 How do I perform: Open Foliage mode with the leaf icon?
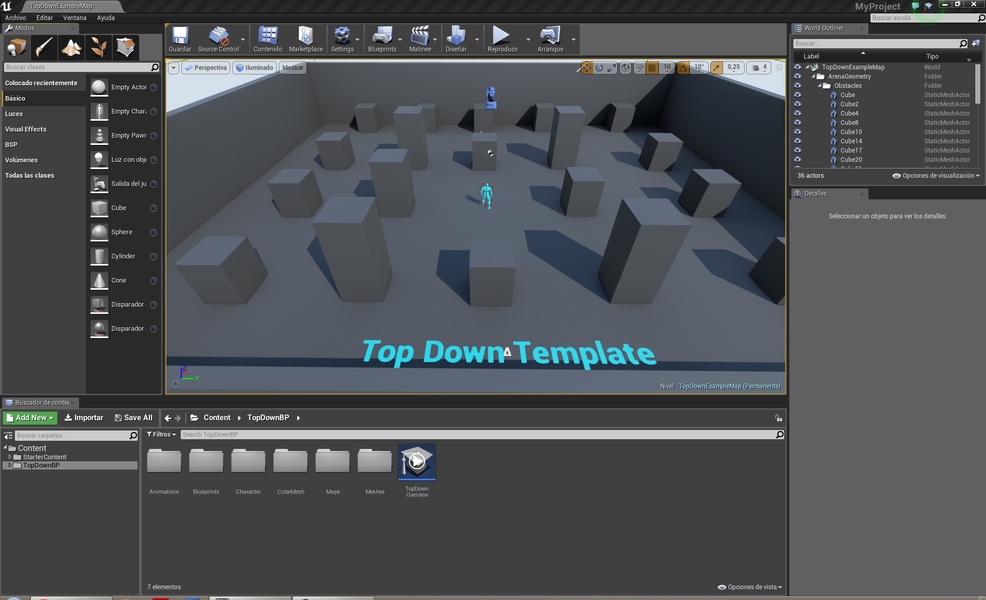click(x=99, y=47)
